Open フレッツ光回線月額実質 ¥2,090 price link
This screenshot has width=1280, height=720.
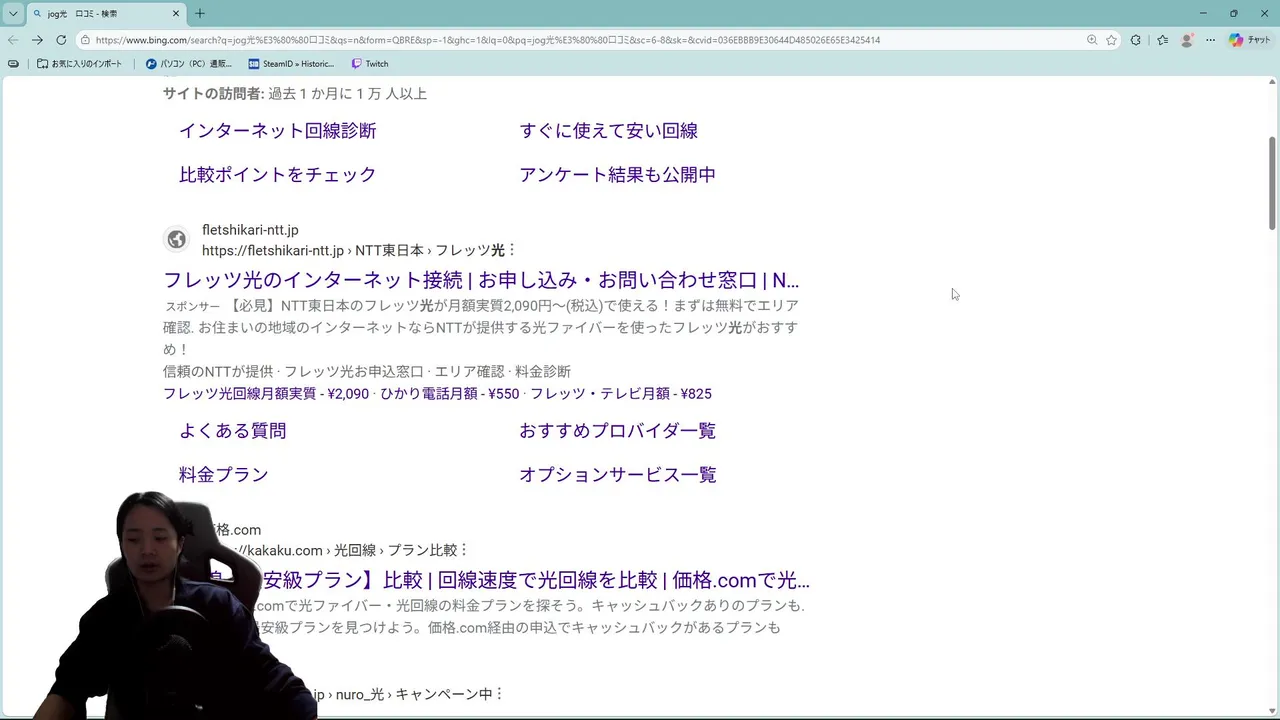coord(266,394)
